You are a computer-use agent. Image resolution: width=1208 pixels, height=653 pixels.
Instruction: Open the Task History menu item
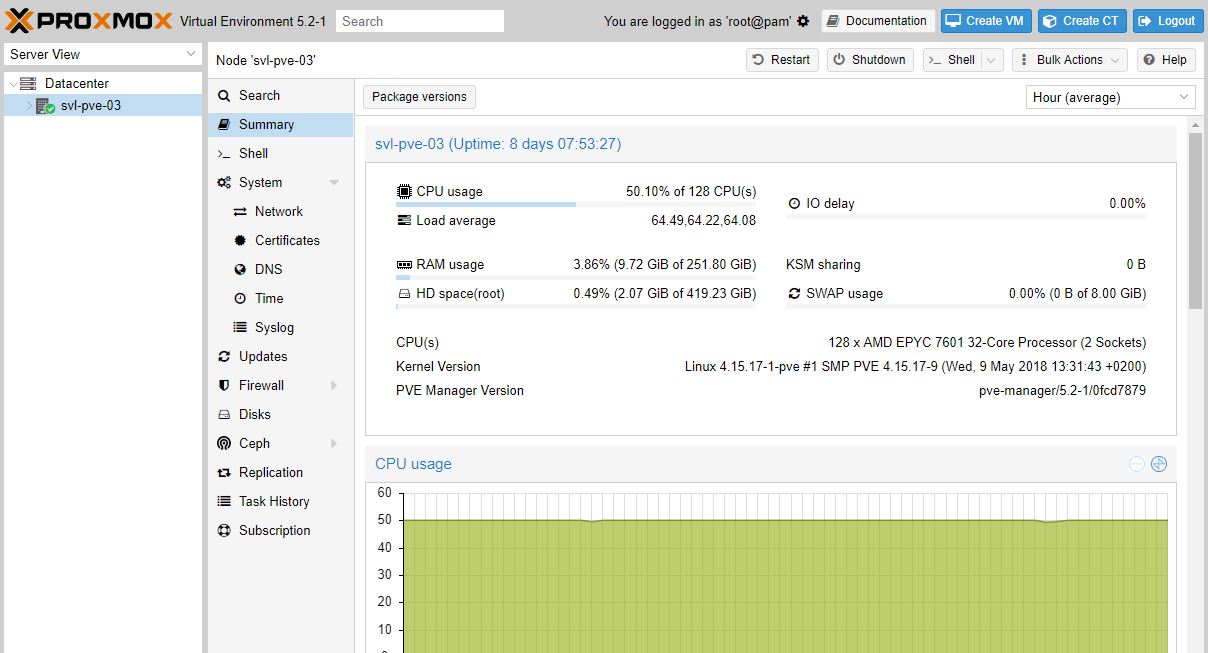[x=280, y=502]
